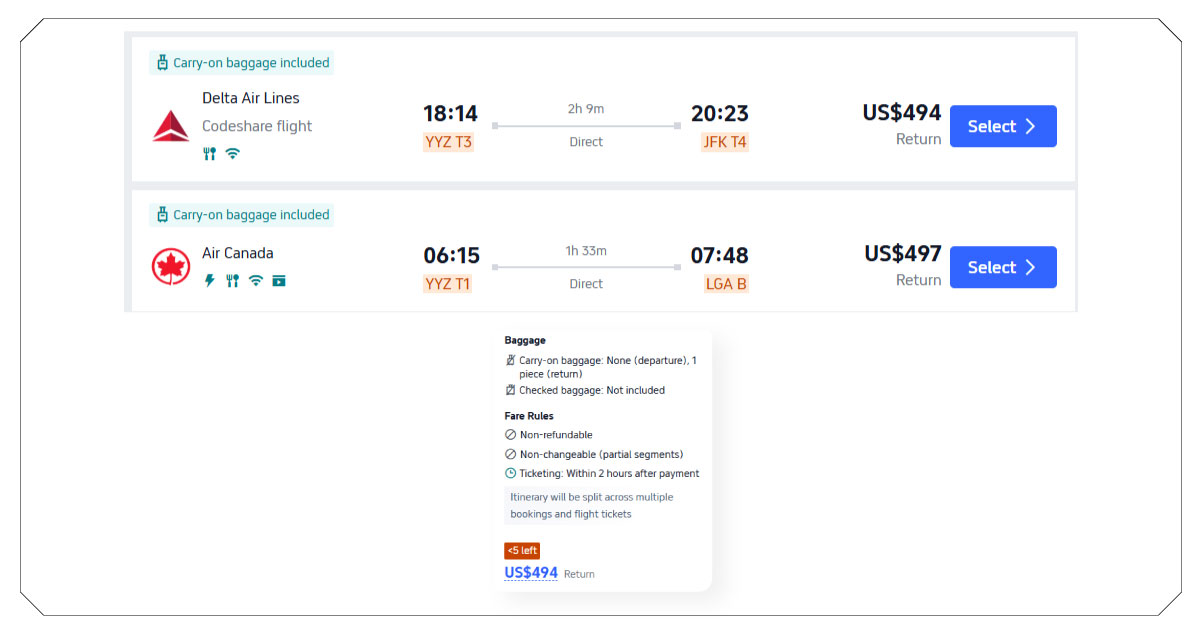1202x634 pixels.
Task: Click the <5 left availability badge
Action: 522,550
